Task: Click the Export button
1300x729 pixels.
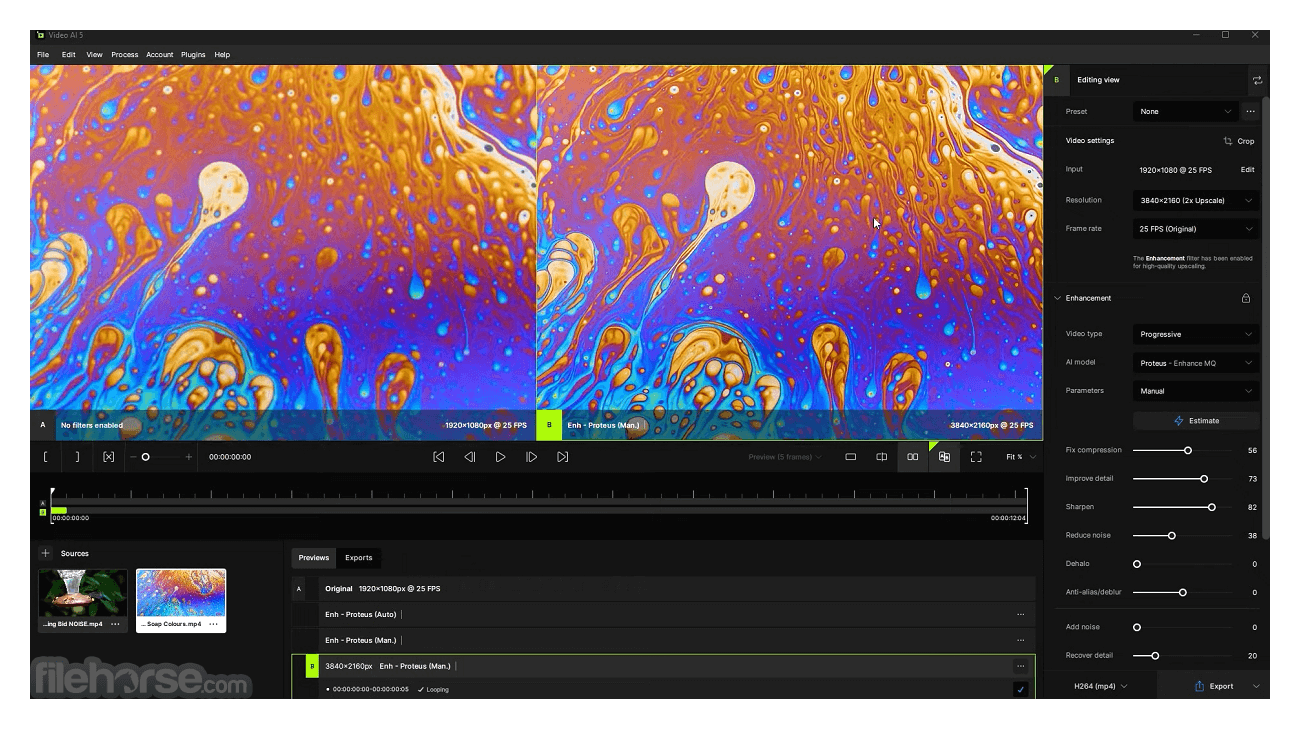Action: (x=1213, y=686)
